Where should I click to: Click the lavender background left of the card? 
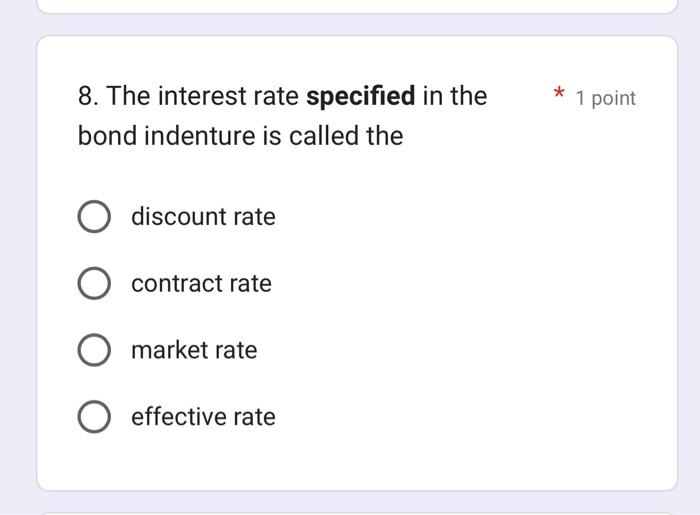pyautogui.click(x=18, y=263)
